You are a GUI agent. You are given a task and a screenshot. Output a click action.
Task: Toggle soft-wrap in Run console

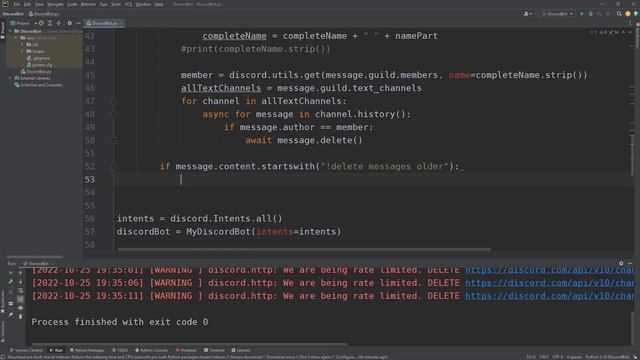[x=20, y=291]
